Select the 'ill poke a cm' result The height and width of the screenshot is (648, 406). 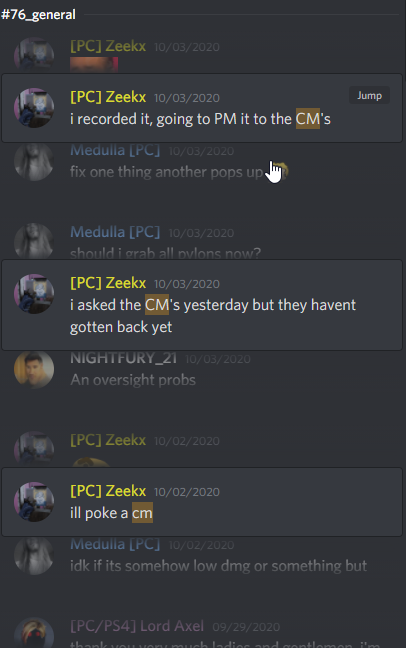coord(202,502)
